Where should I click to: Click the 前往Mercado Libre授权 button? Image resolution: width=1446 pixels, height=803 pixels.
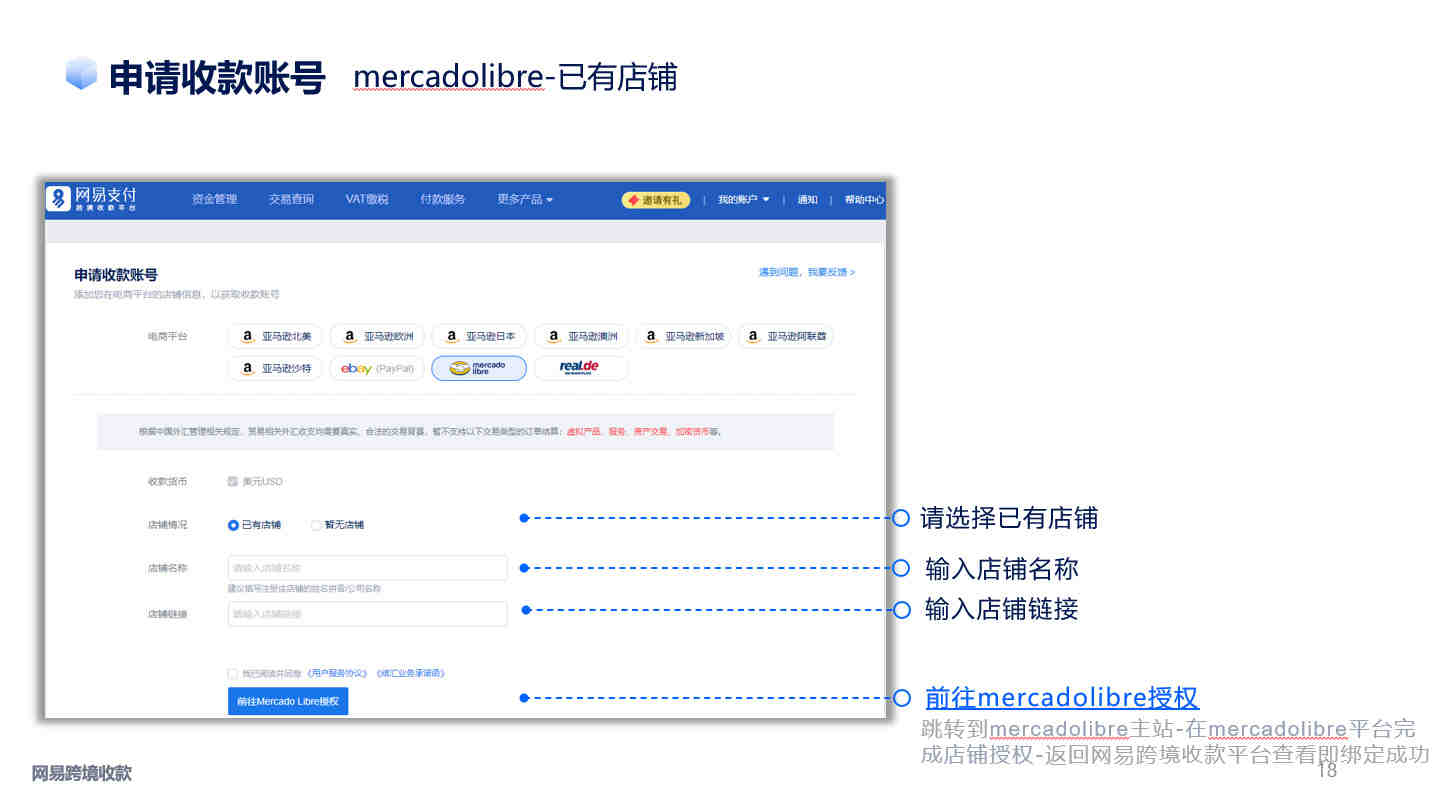(x=288, y=702)
